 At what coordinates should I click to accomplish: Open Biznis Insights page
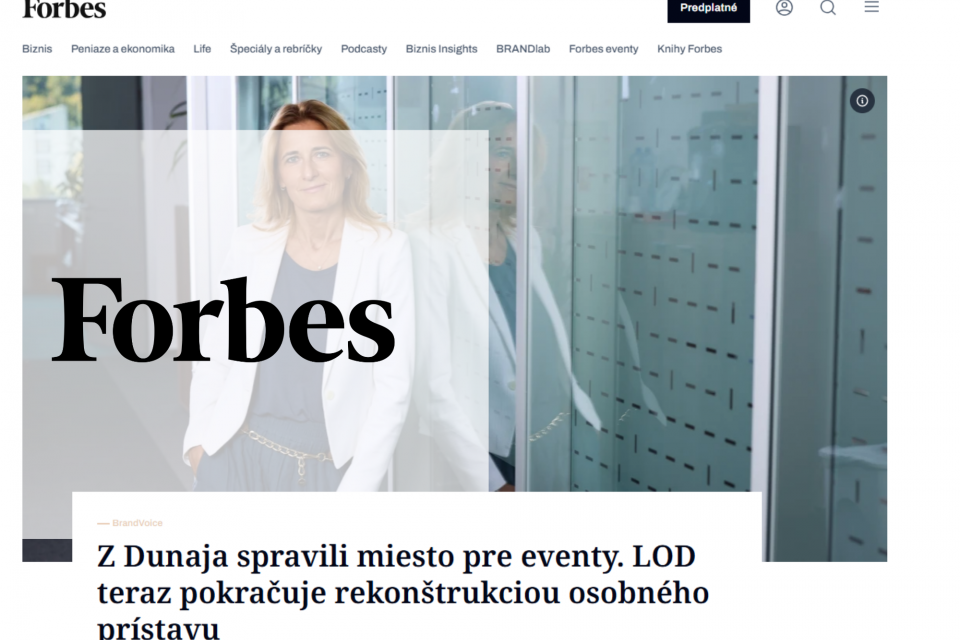pyautogui.click(x=441, y=49)
